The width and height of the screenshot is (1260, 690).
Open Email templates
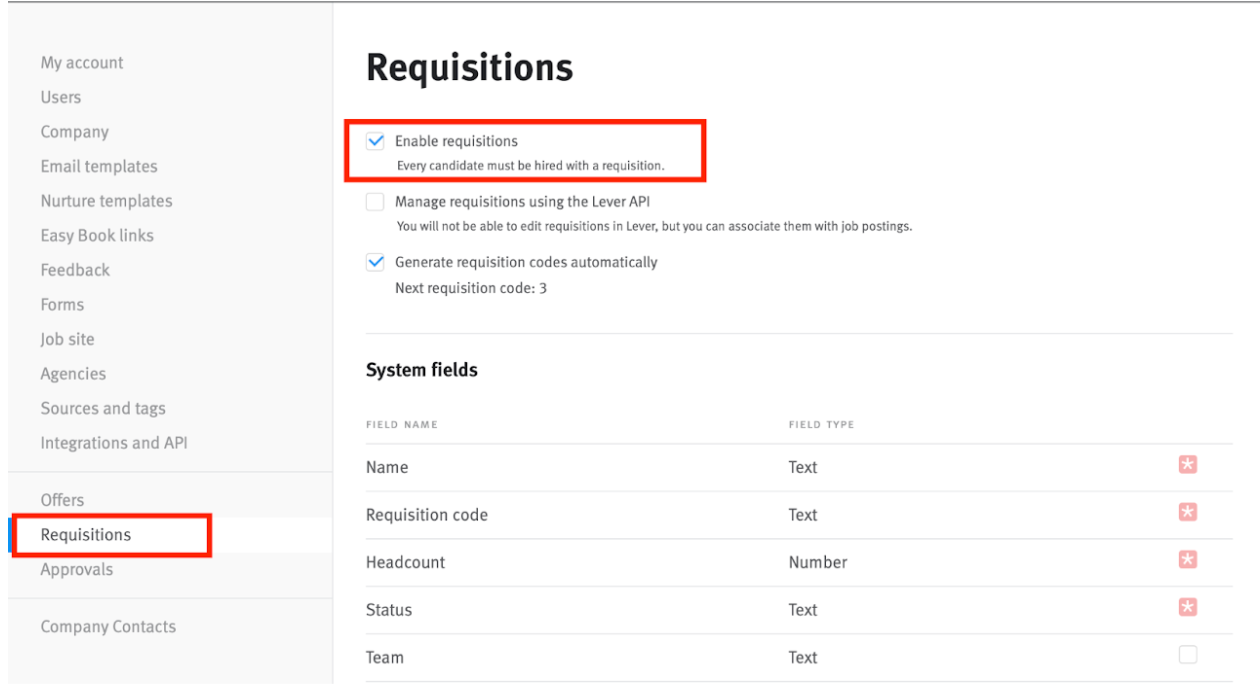click(98, 166)
